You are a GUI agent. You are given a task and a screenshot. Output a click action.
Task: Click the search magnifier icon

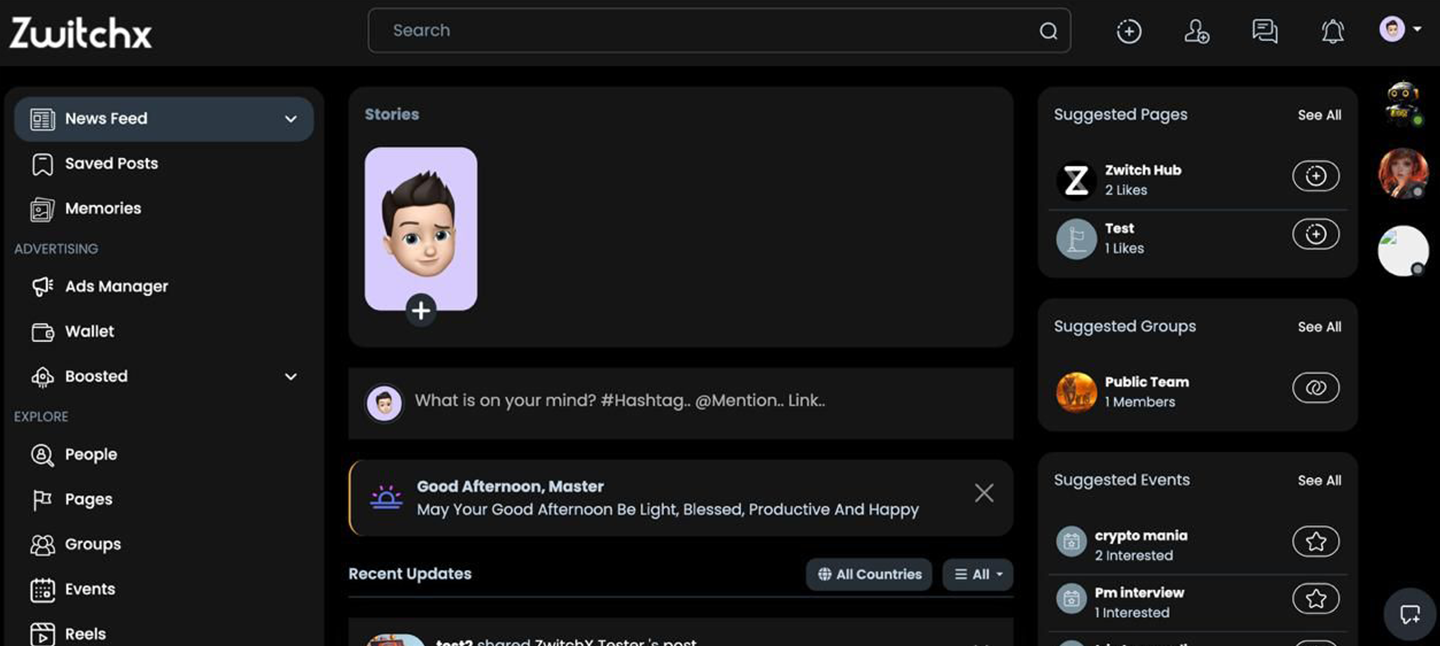point(1048,31)
